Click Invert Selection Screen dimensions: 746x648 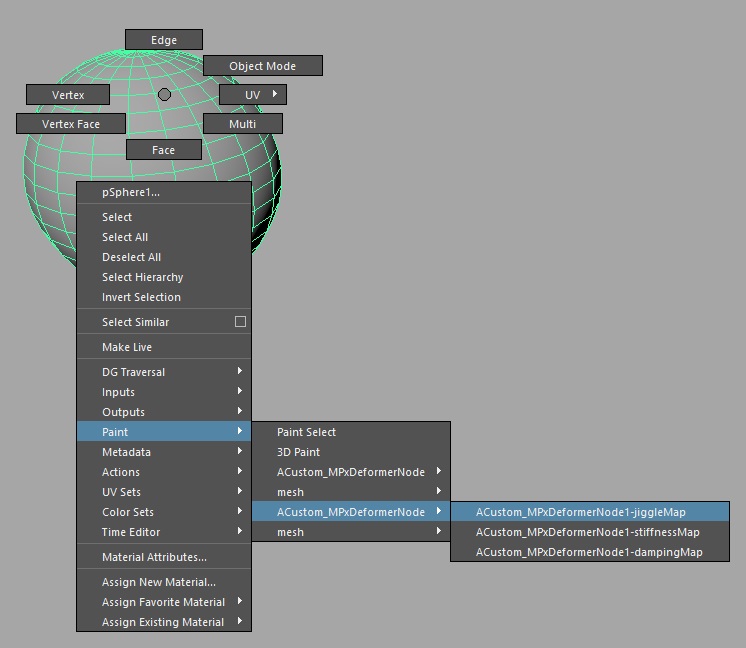click(x=141, y=297)
